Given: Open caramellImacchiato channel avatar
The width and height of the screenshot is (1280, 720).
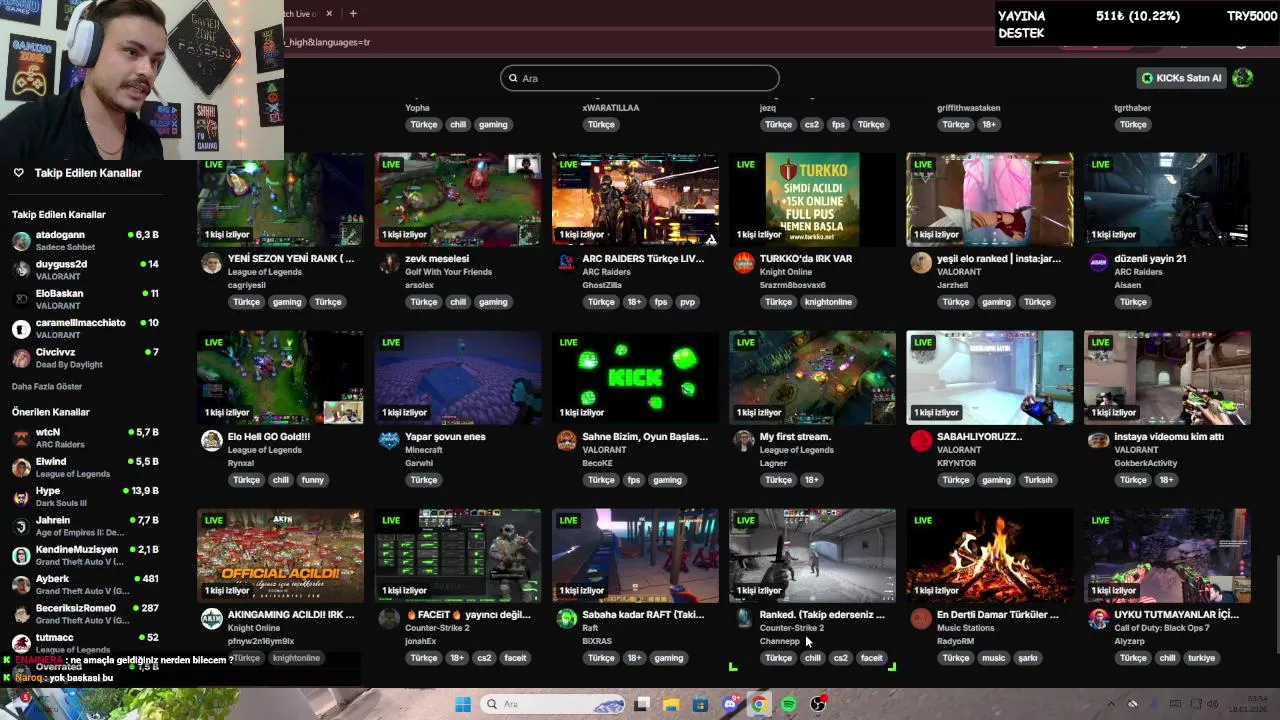Looking at the screenshot, I should click(21, 329).
